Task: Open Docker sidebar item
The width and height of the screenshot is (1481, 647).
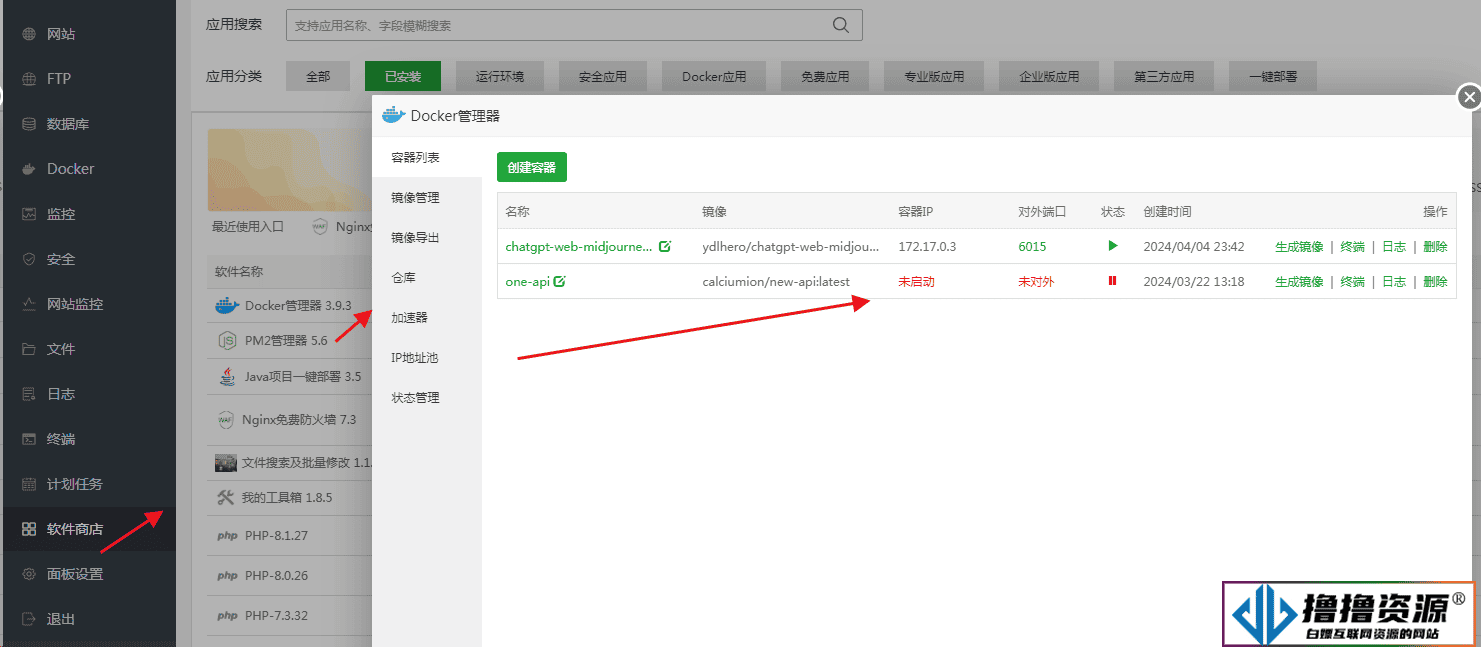Action: tap(88, 169)
